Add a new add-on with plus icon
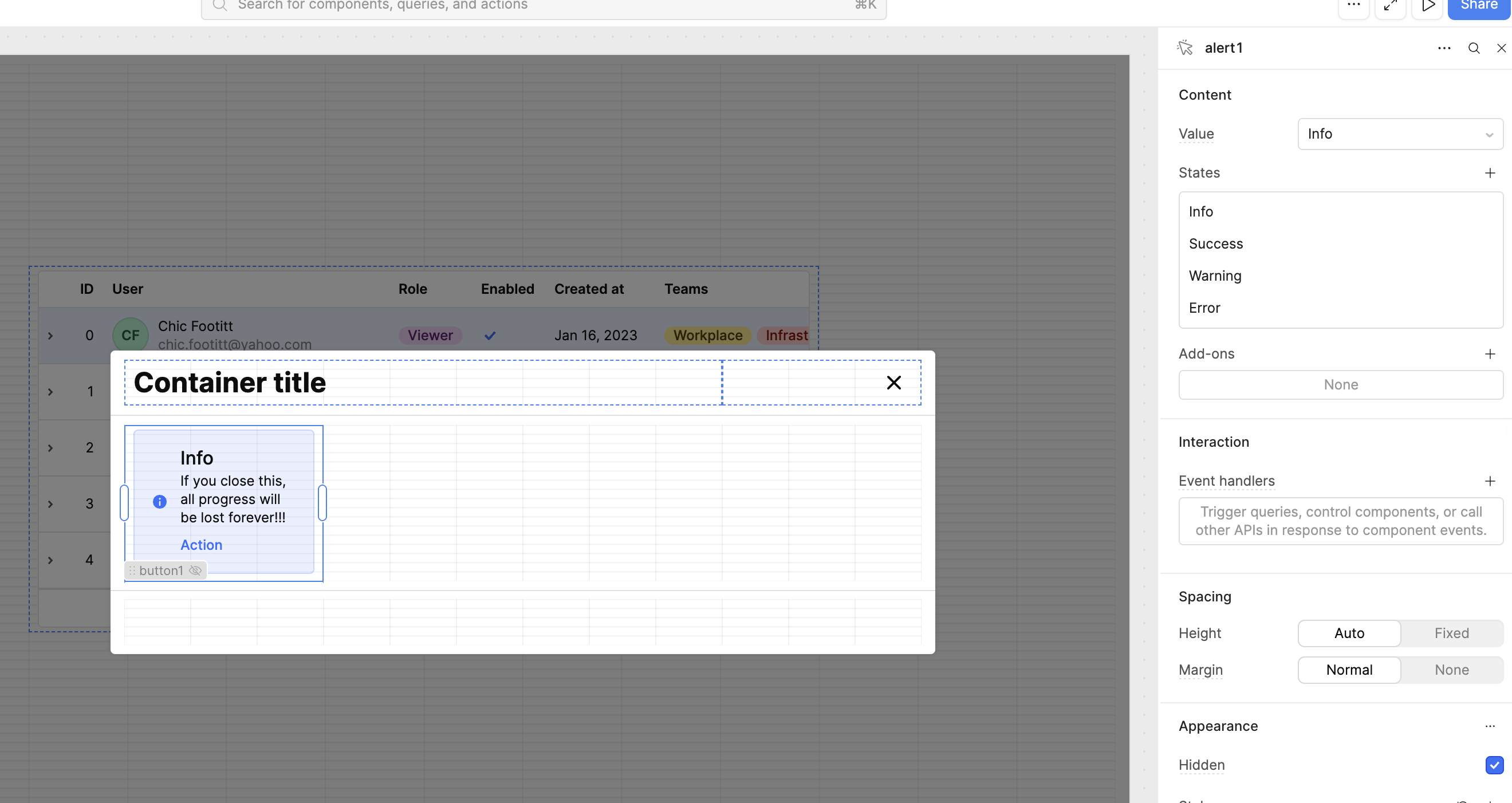Viewport: 1512px width, 803px height. tap(1490, 353)
